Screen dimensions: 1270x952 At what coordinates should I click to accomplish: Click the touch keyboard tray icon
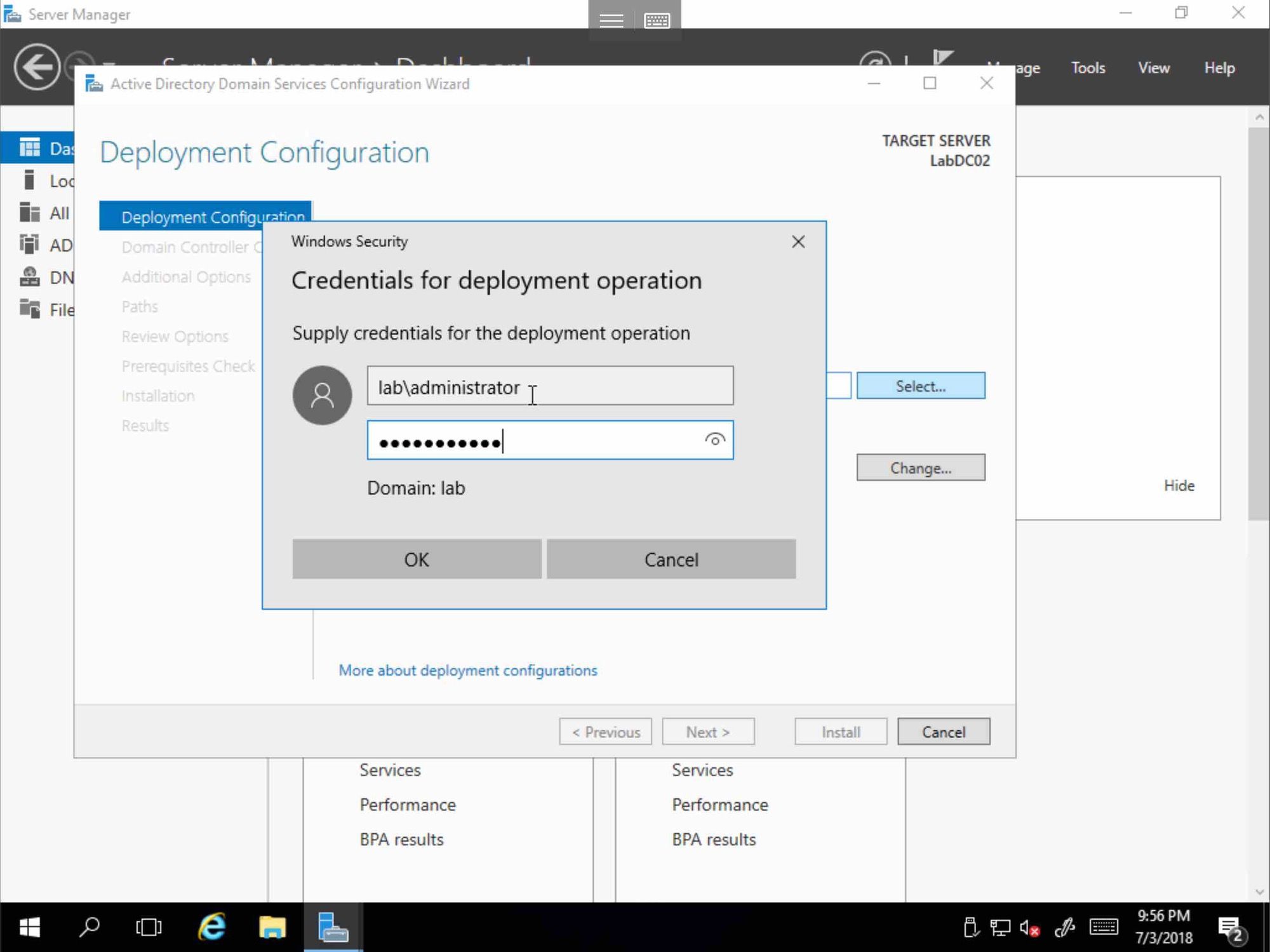(x=1104, y=927)
